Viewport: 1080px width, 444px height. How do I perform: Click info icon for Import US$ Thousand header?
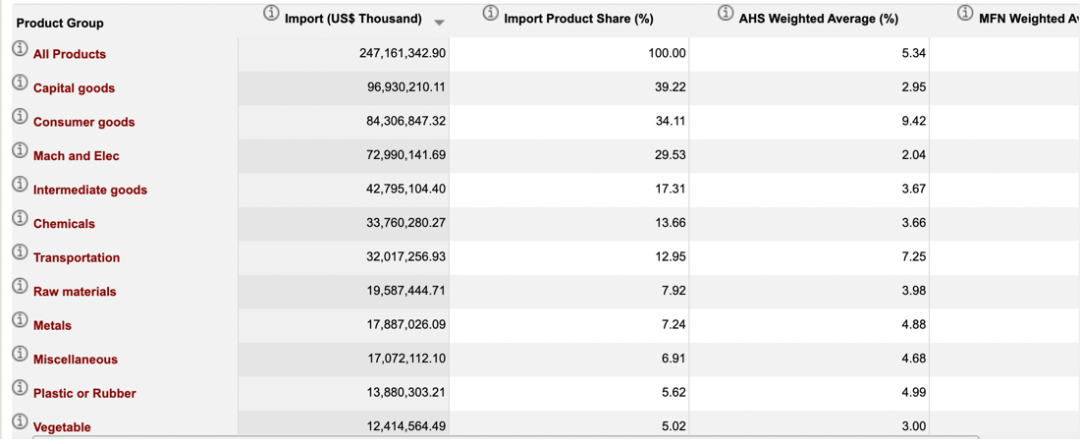click(271, 13)
